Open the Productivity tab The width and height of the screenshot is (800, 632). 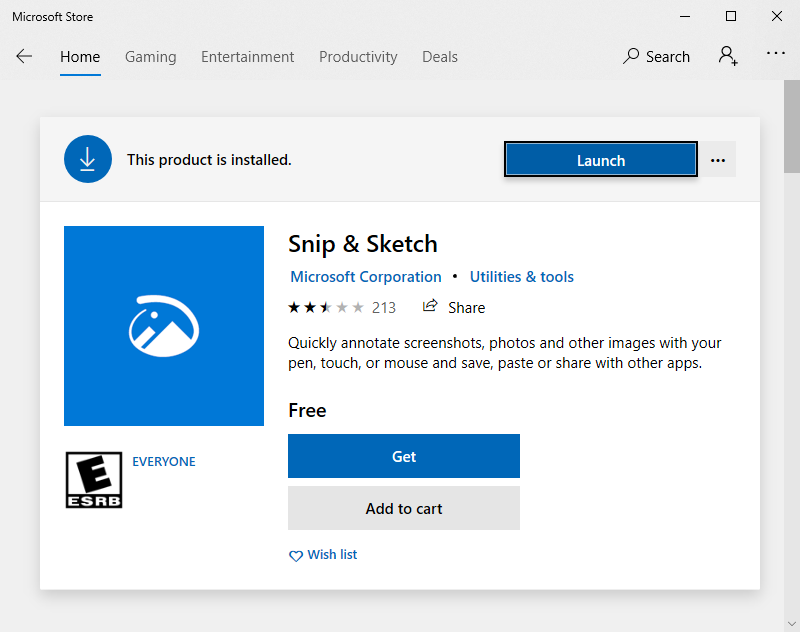pyautogui.click(x=358, y=57)
